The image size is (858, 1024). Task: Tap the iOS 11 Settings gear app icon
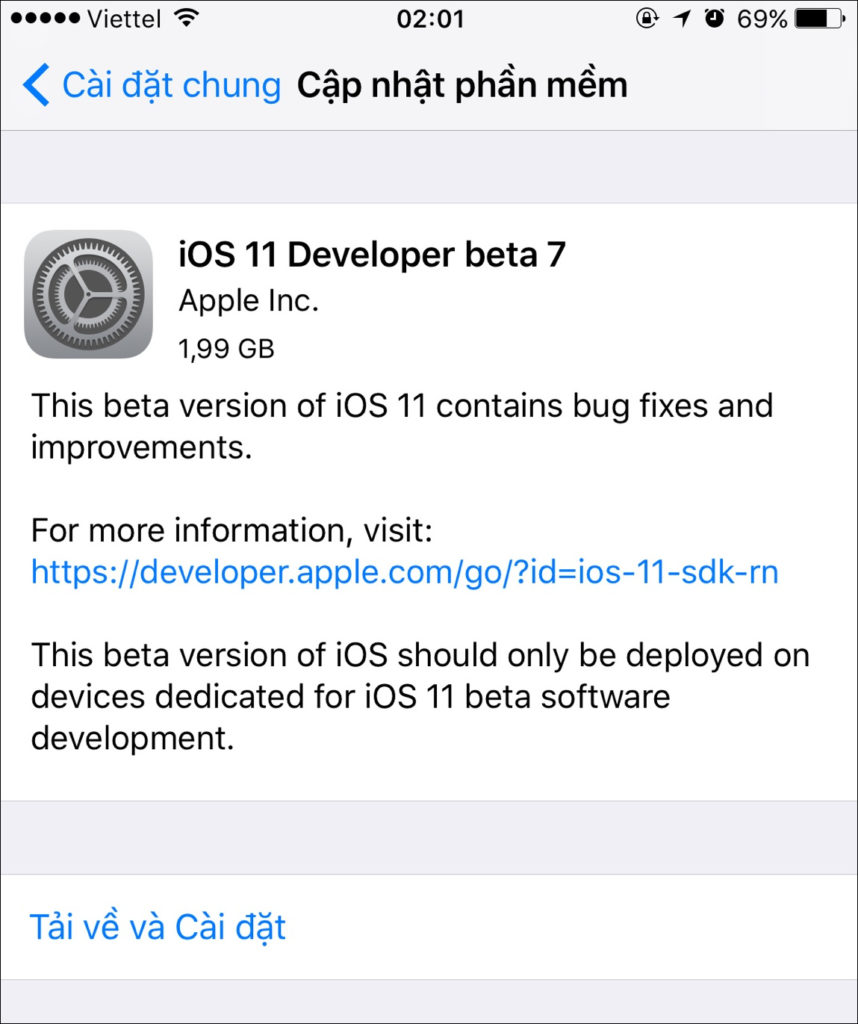tap(89, 295)
